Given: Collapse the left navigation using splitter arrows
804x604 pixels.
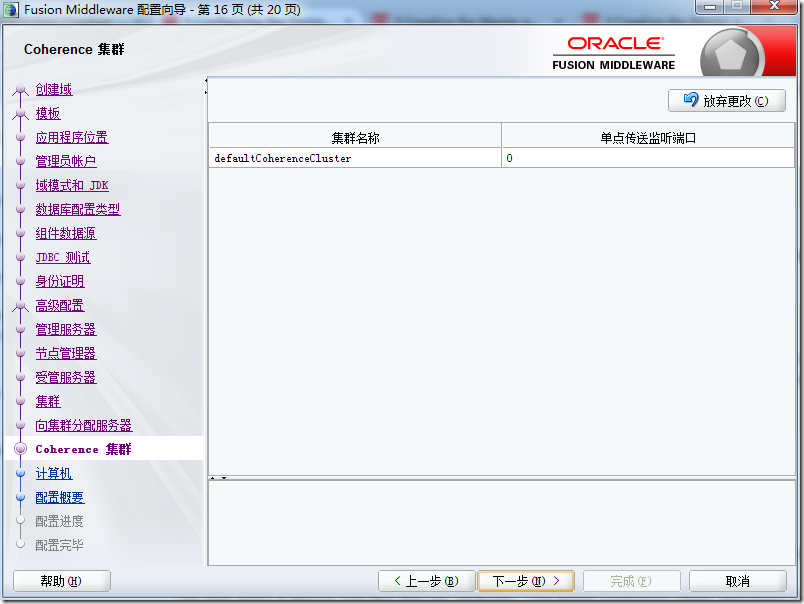Looking at the screenshot, I should coord(206,80).
